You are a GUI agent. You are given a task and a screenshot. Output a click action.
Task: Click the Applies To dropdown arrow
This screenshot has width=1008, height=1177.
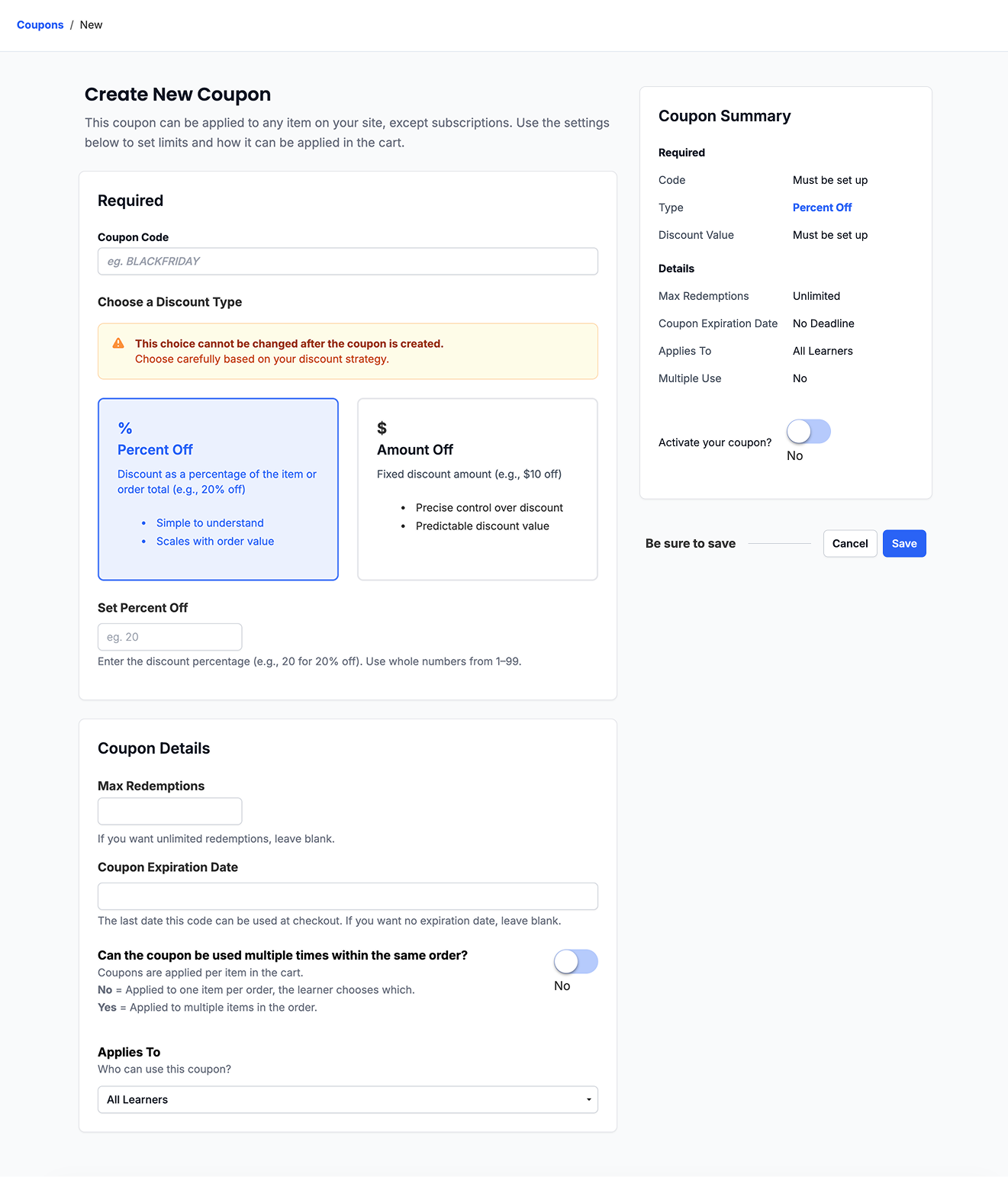588,1100
